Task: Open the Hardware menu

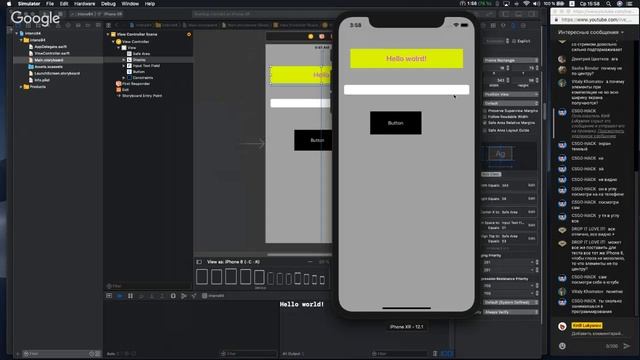Action: (x=84, y=4)
